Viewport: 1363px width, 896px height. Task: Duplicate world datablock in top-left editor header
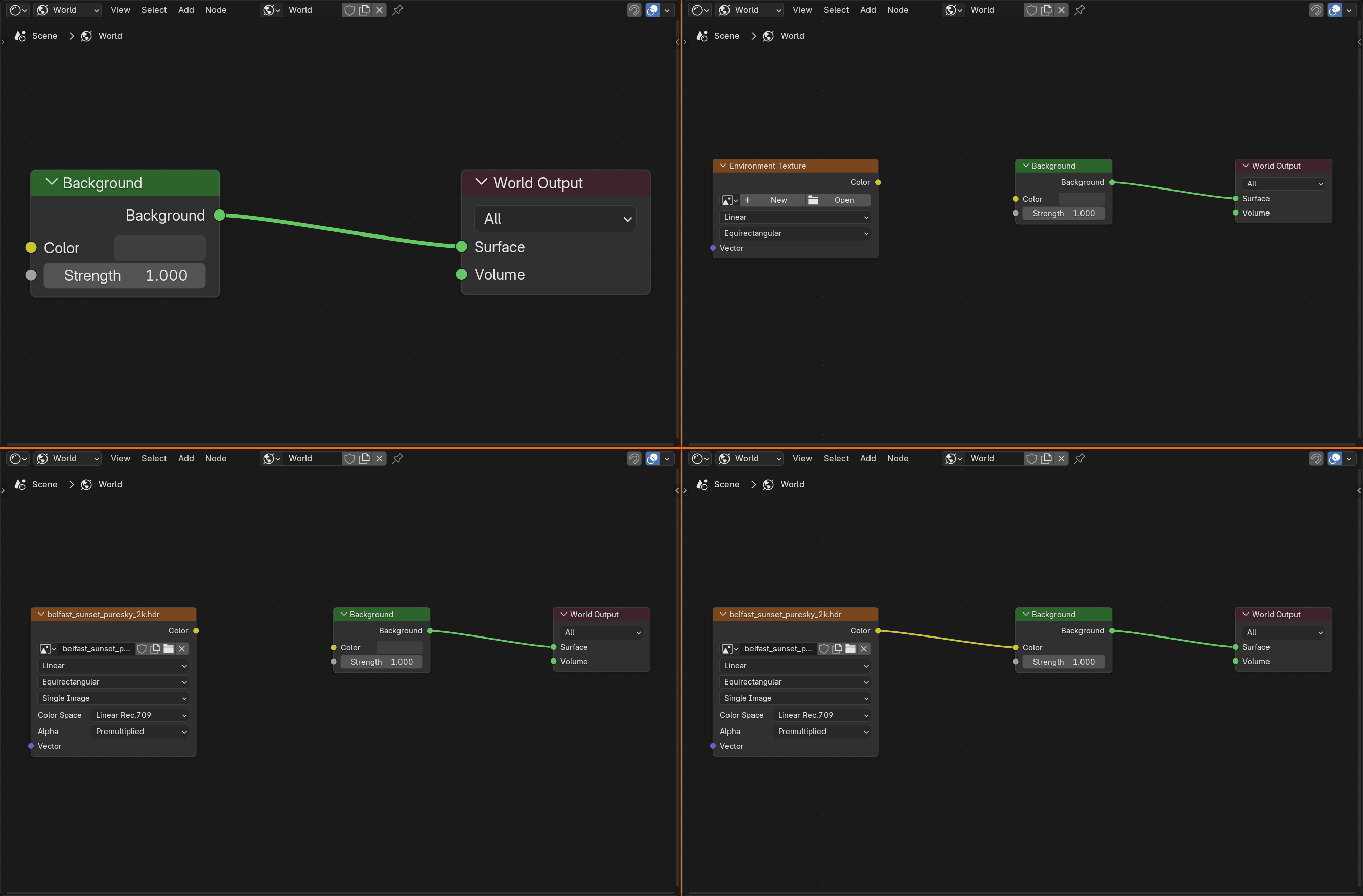[364, 10]
